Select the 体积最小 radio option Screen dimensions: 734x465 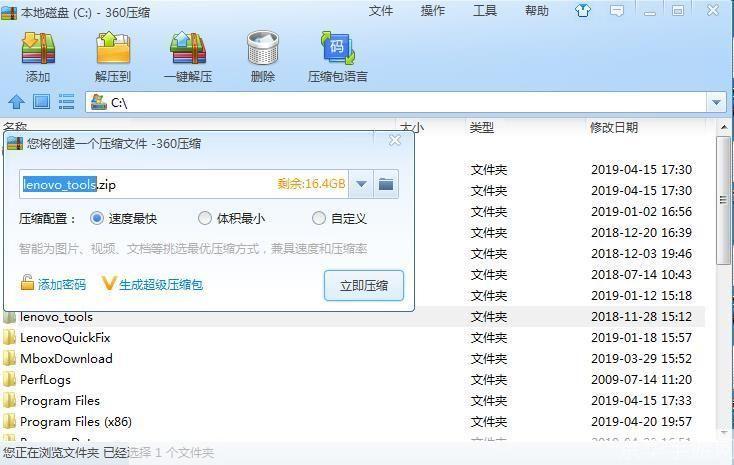coord(205,218)
